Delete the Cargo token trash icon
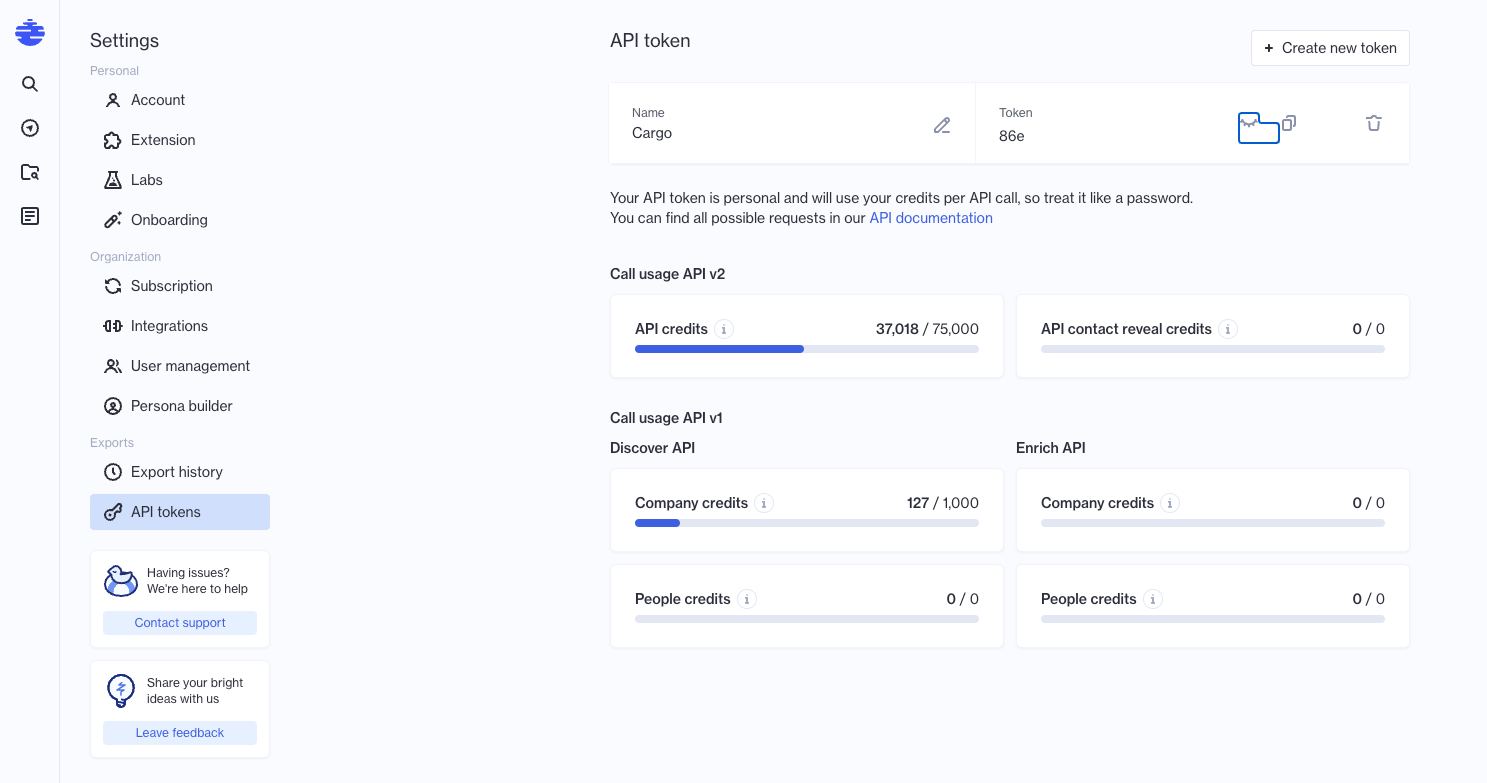 pyautogui.click(x=1374, y=123)
